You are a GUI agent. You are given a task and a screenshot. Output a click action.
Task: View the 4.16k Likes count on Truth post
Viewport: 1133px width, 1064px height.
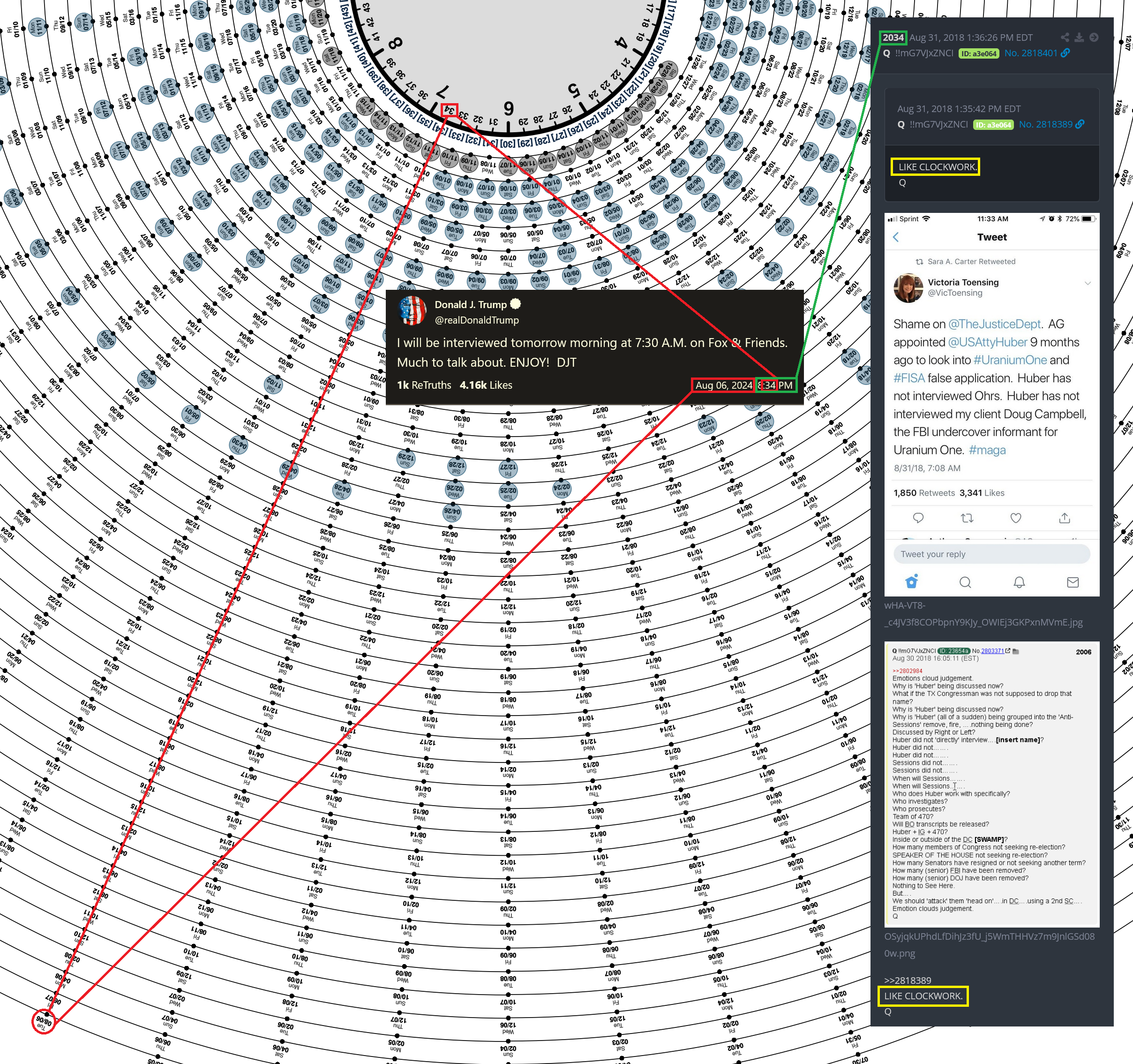click(x=486, y=385)
